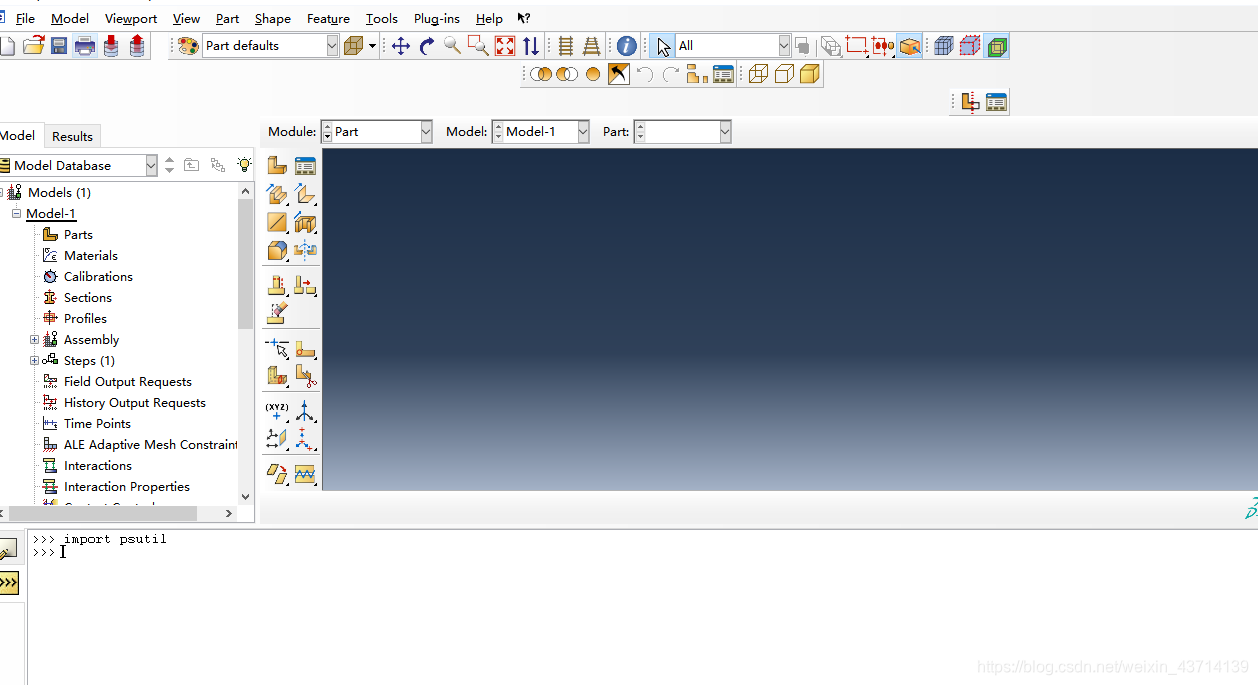Switch to the Results tab

(72, 136)
